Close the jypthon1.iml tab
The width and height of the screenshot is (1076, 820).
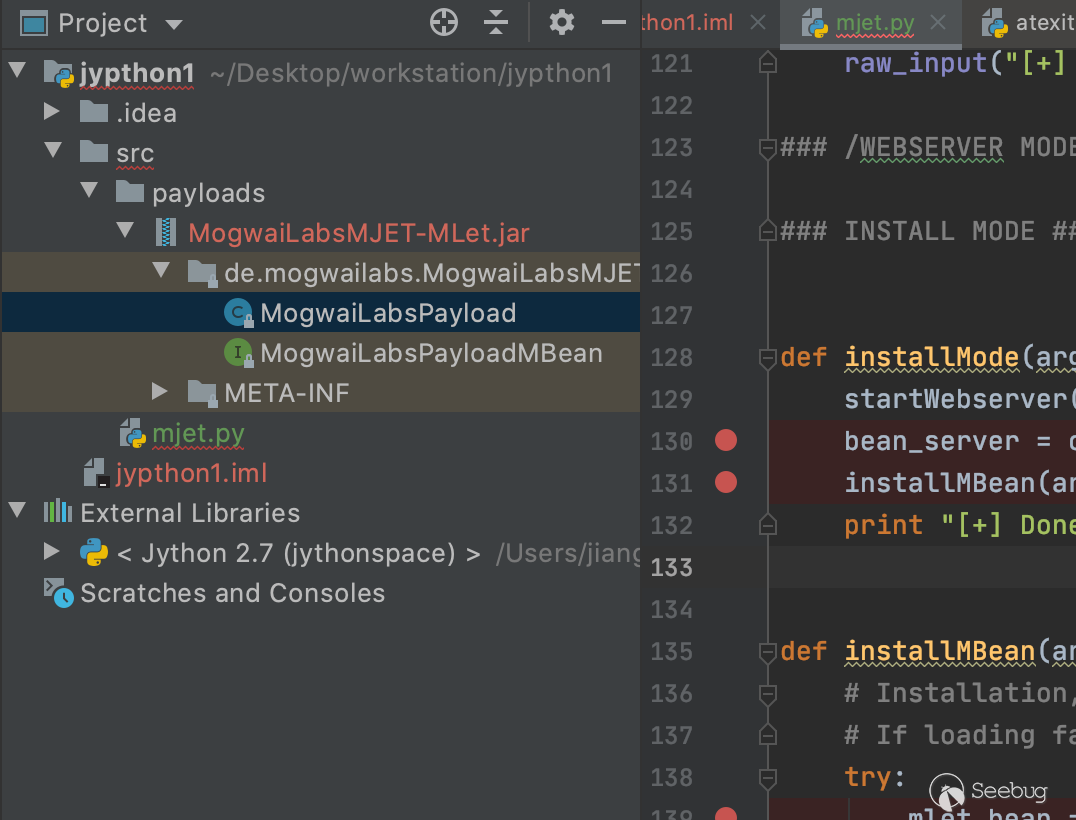coord(758,23)
